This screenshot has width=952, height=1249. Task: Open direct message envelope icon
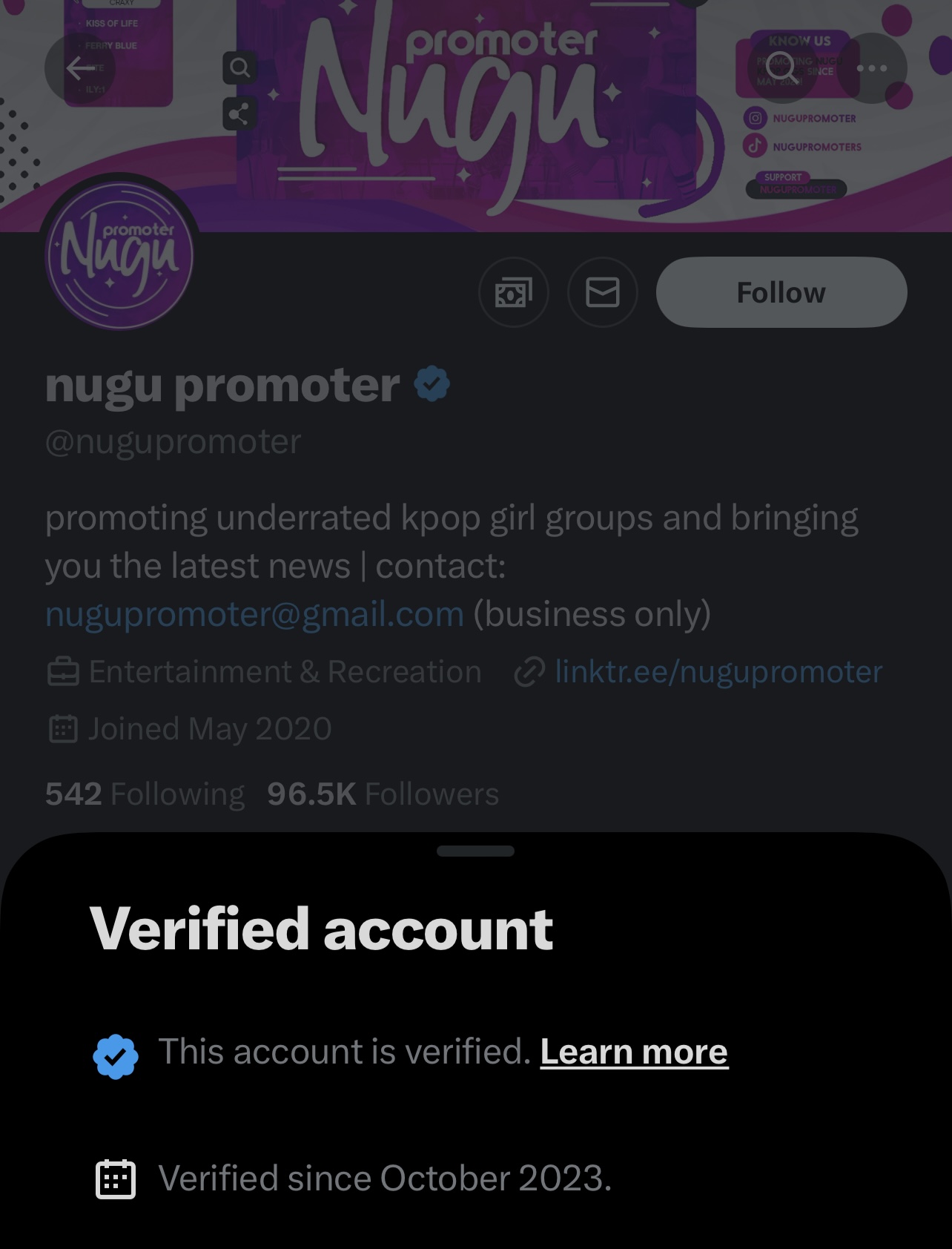(x=603, y=292)
